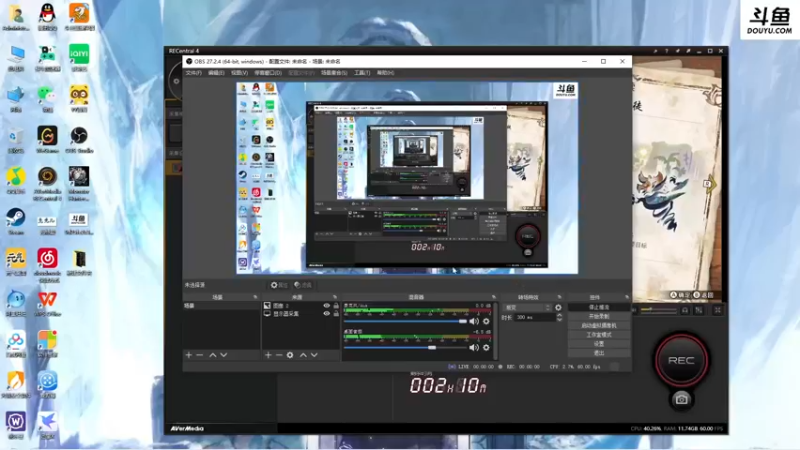The height and width of the screenshot is (450, 800).
Task: Open the 编辑(E) menu in OBS
Action: pos(216,73)
